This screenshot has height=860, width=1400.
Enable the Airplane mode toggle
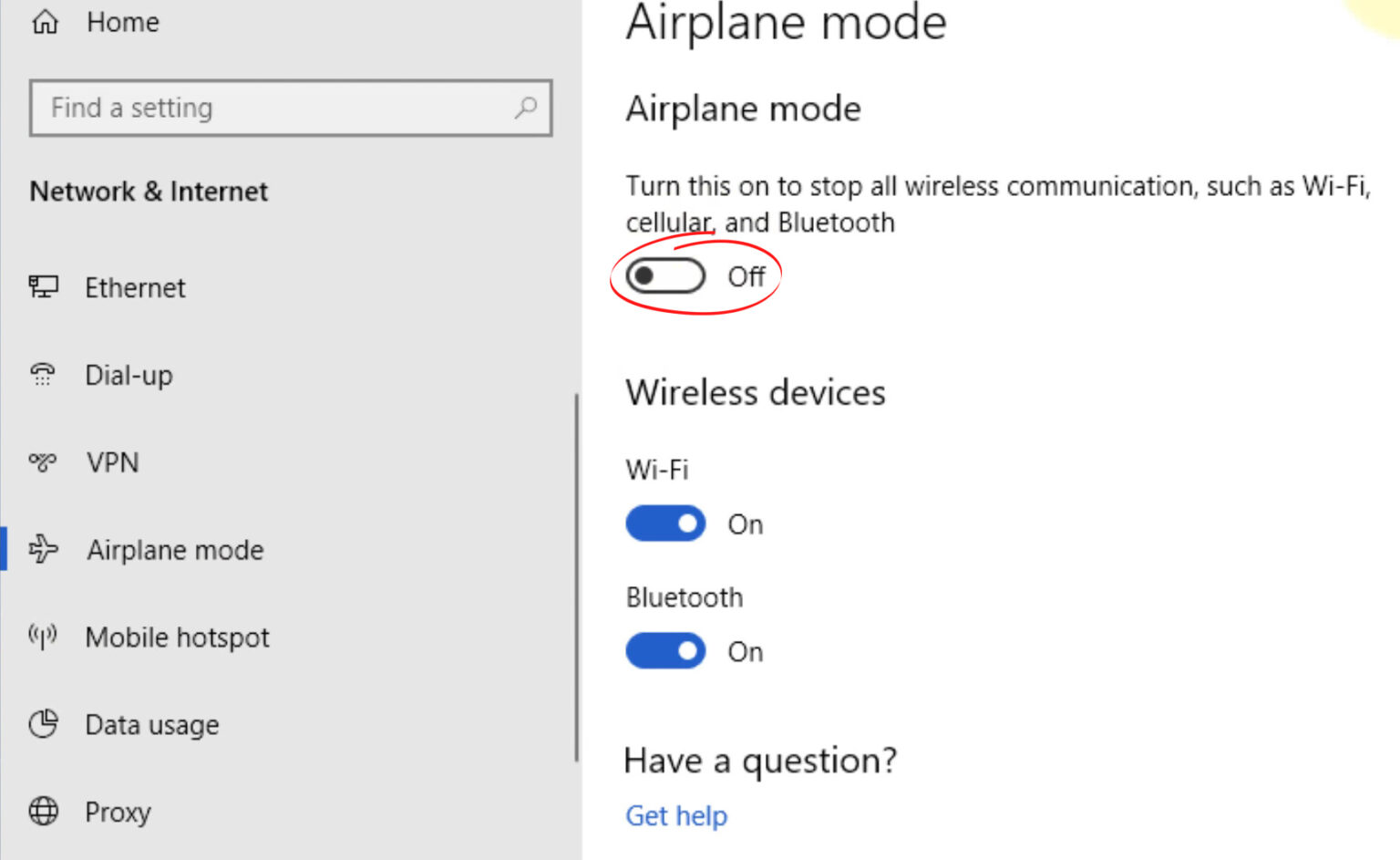point(664,275)
